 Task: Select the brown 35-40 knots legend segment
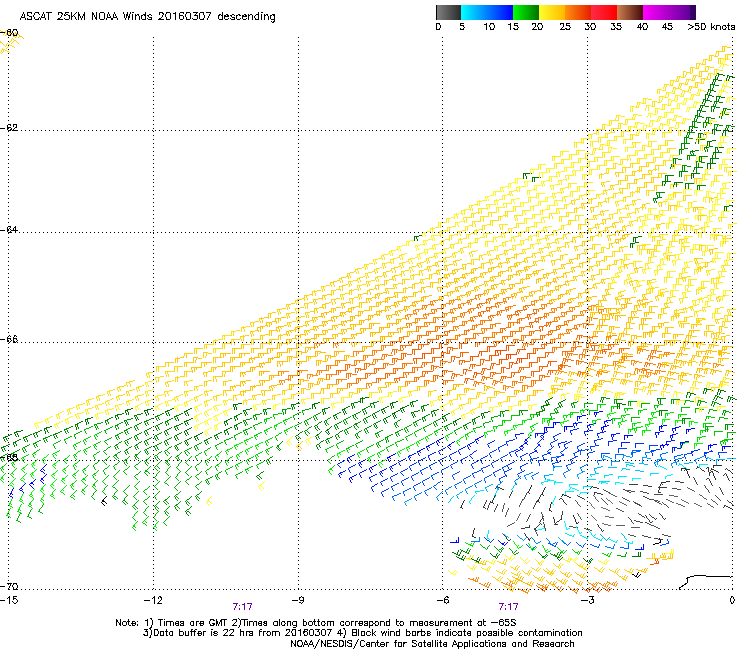[x=630, y=12]
